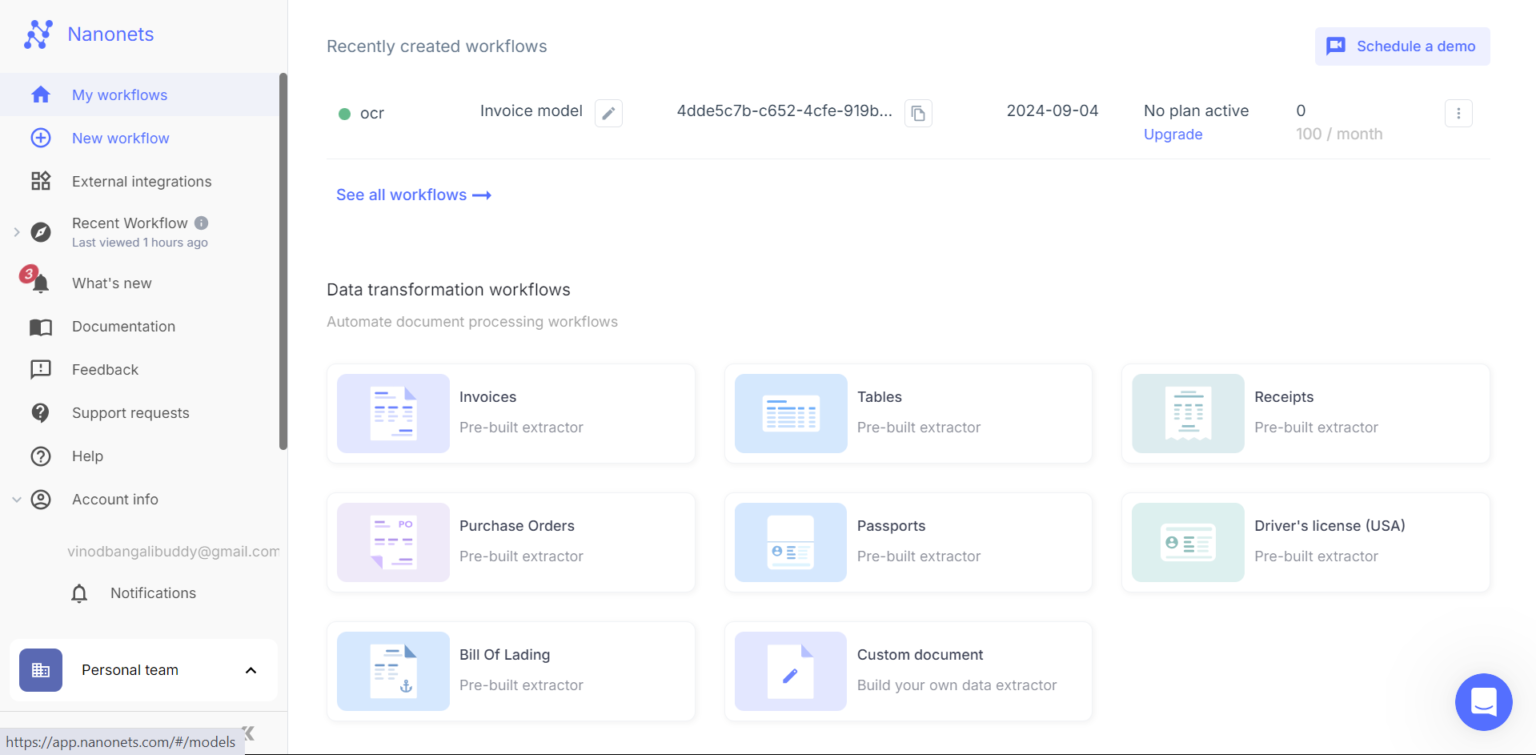Click the Receipts extractor thumbnail

(x=1188, y=413)
